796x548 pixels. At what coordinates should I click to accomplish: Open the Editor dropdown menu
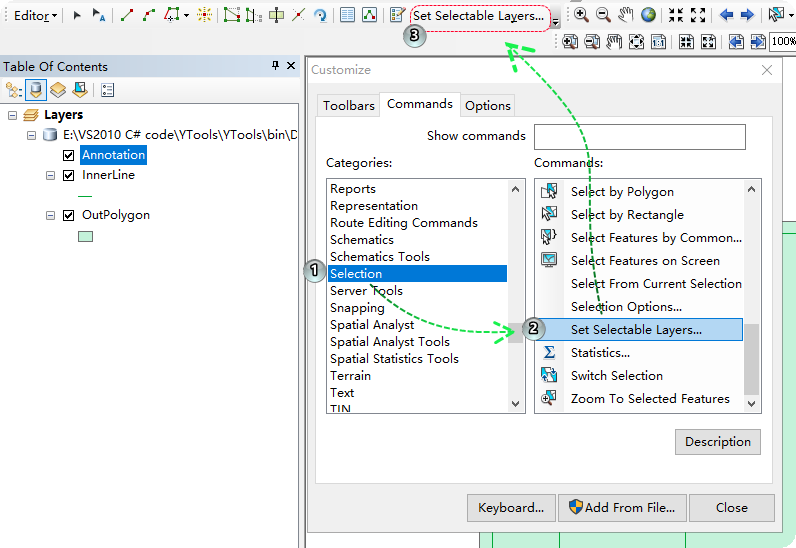click(x=35, y=16)
